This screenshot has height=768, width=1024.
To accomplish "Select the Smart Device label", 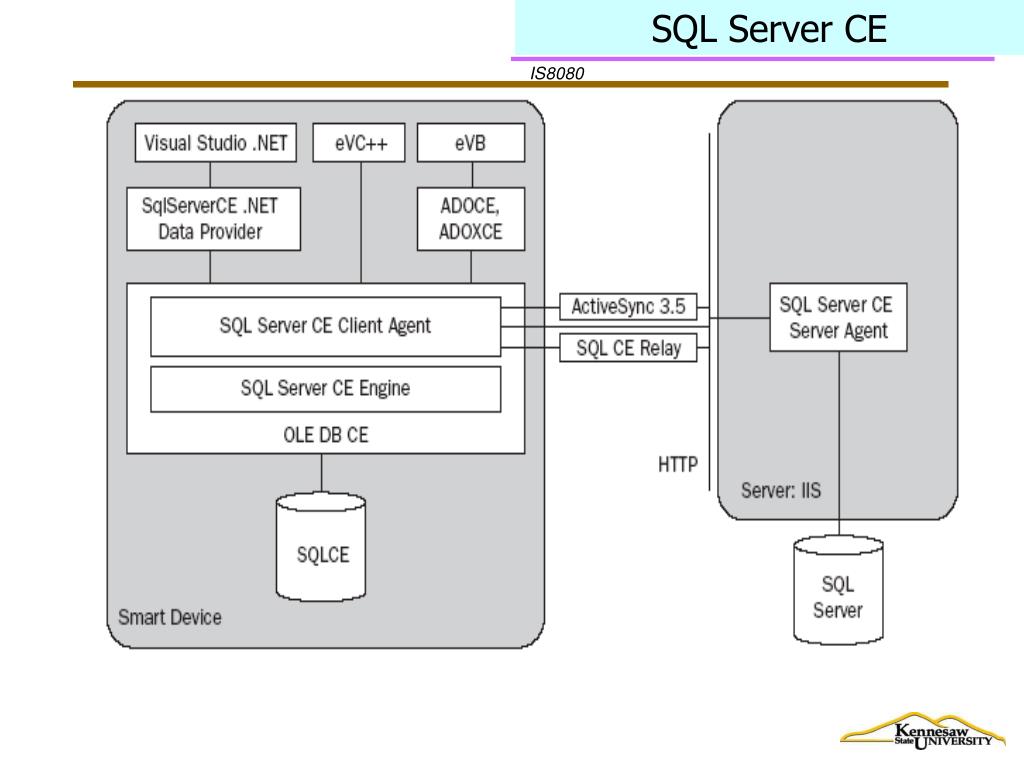I will click(x=170, y=617).
